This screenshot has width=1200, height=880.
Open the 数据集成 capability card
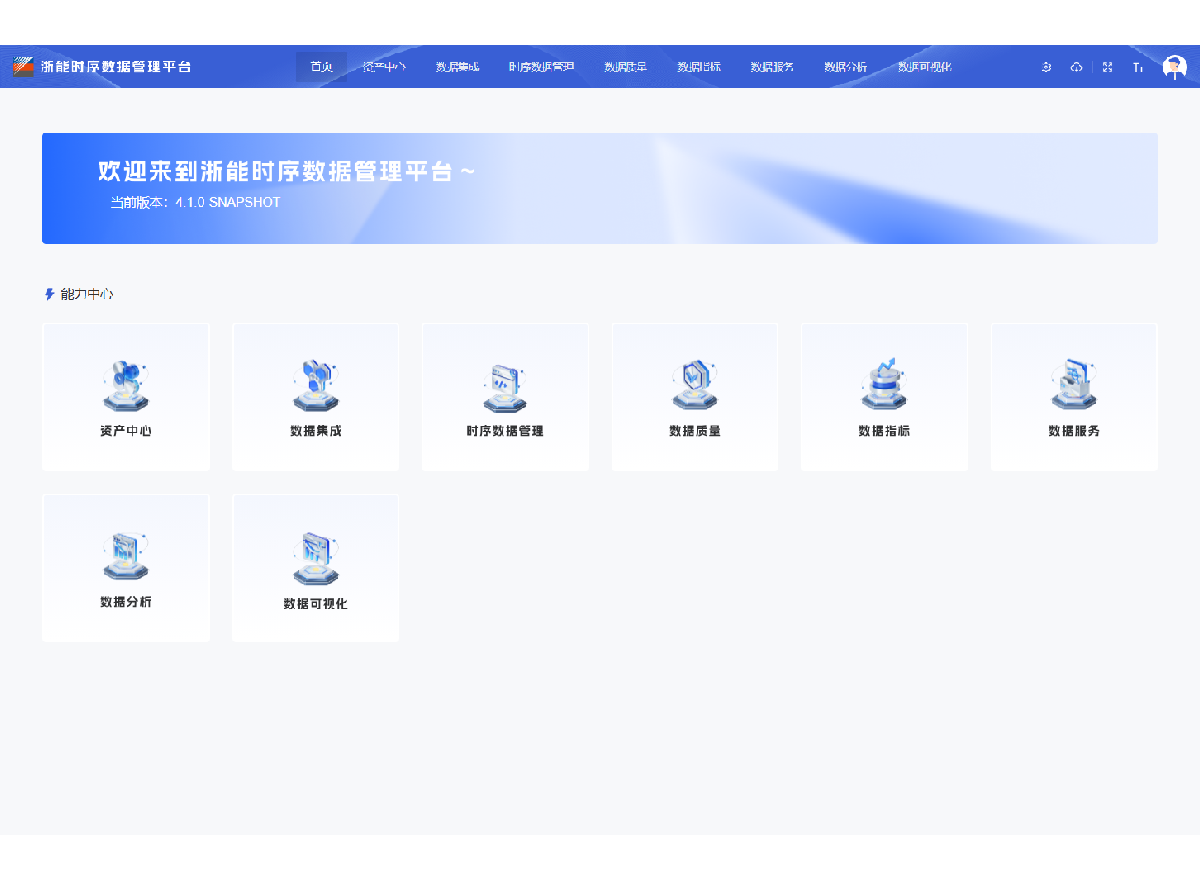[x=315, y=397]
